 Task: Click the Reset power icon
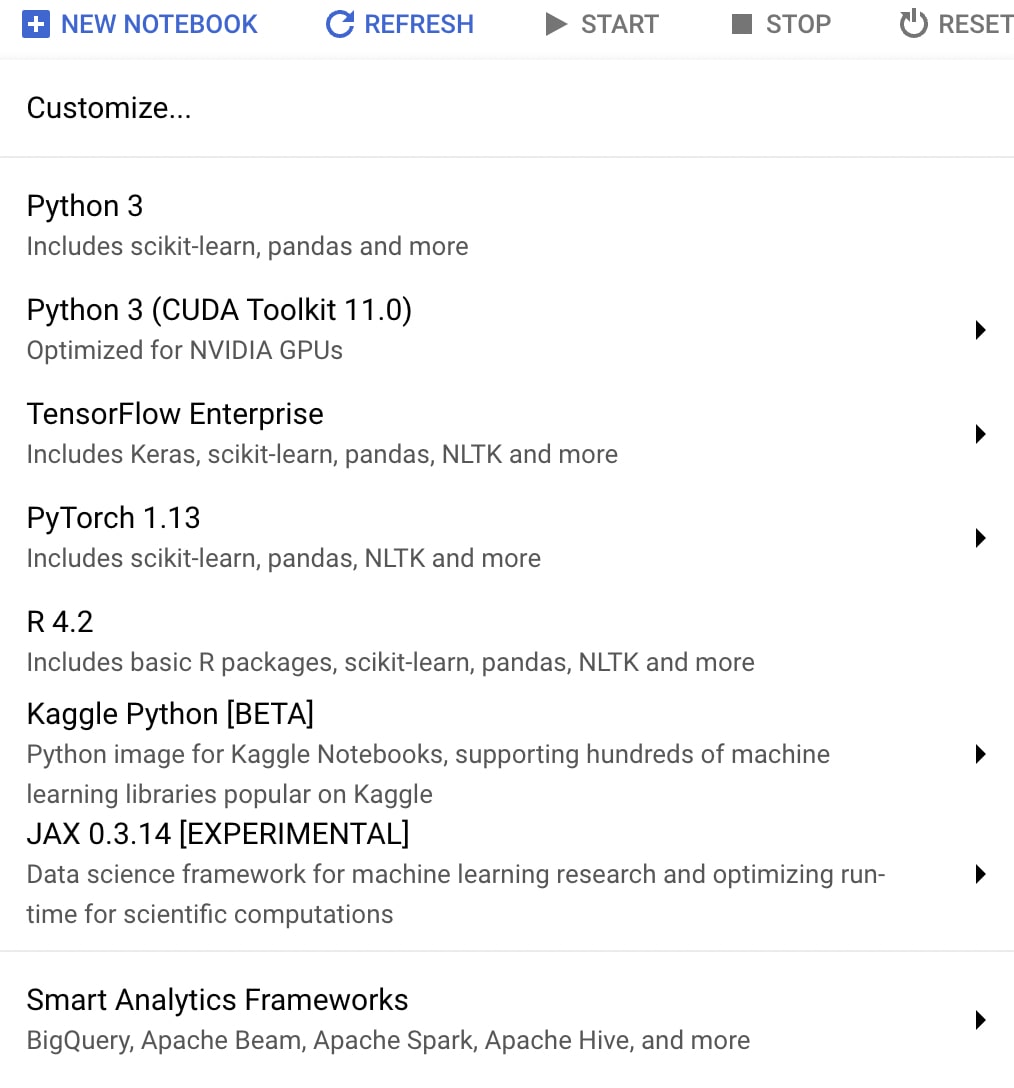coord(913,24)
